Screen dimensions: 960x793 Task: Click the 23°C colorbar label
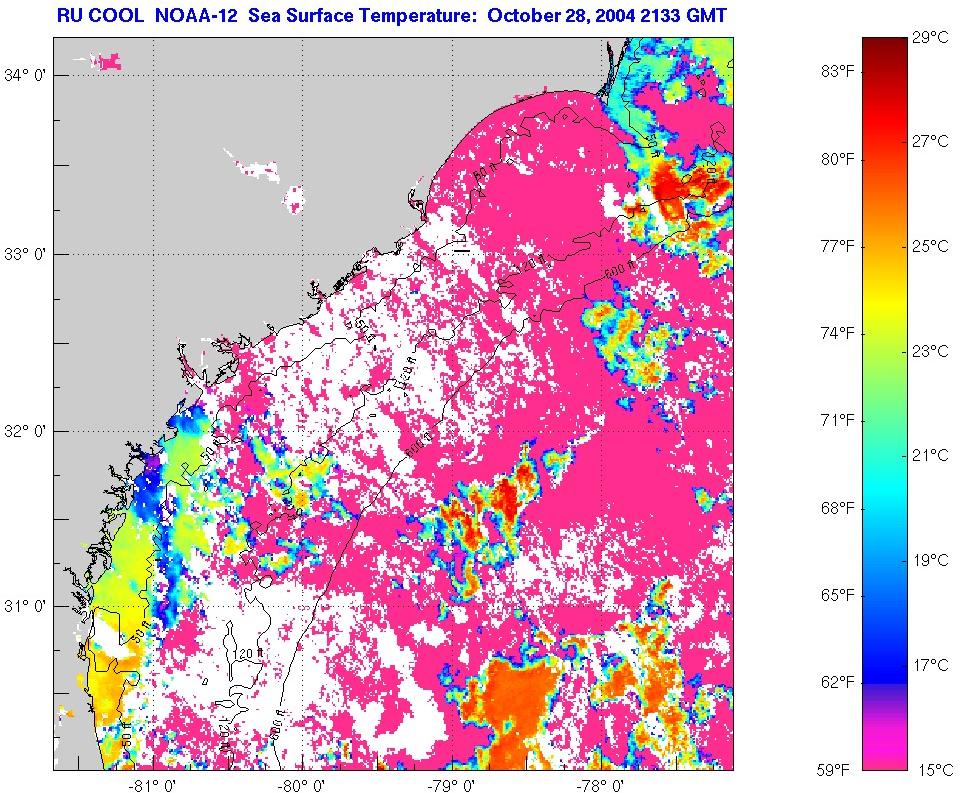pyautogui.click(x=931, y=351)
